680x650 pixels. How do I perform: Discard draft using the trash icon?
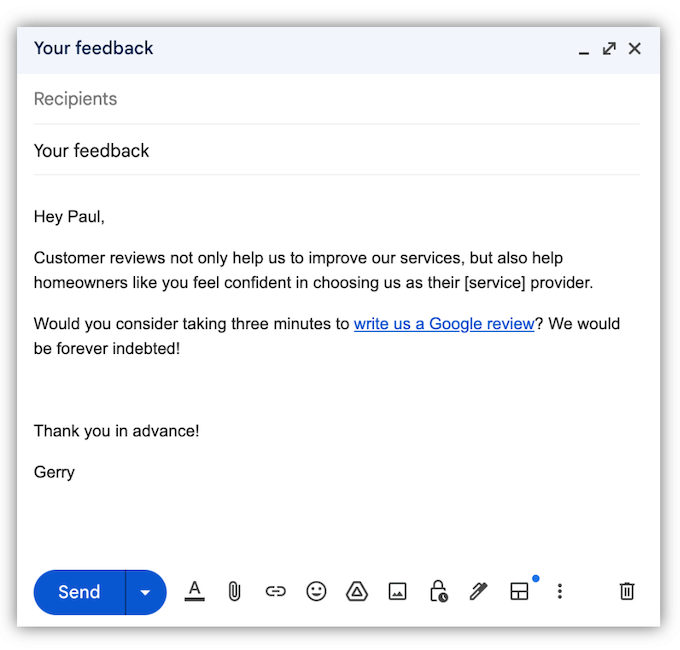pos(627,591)
